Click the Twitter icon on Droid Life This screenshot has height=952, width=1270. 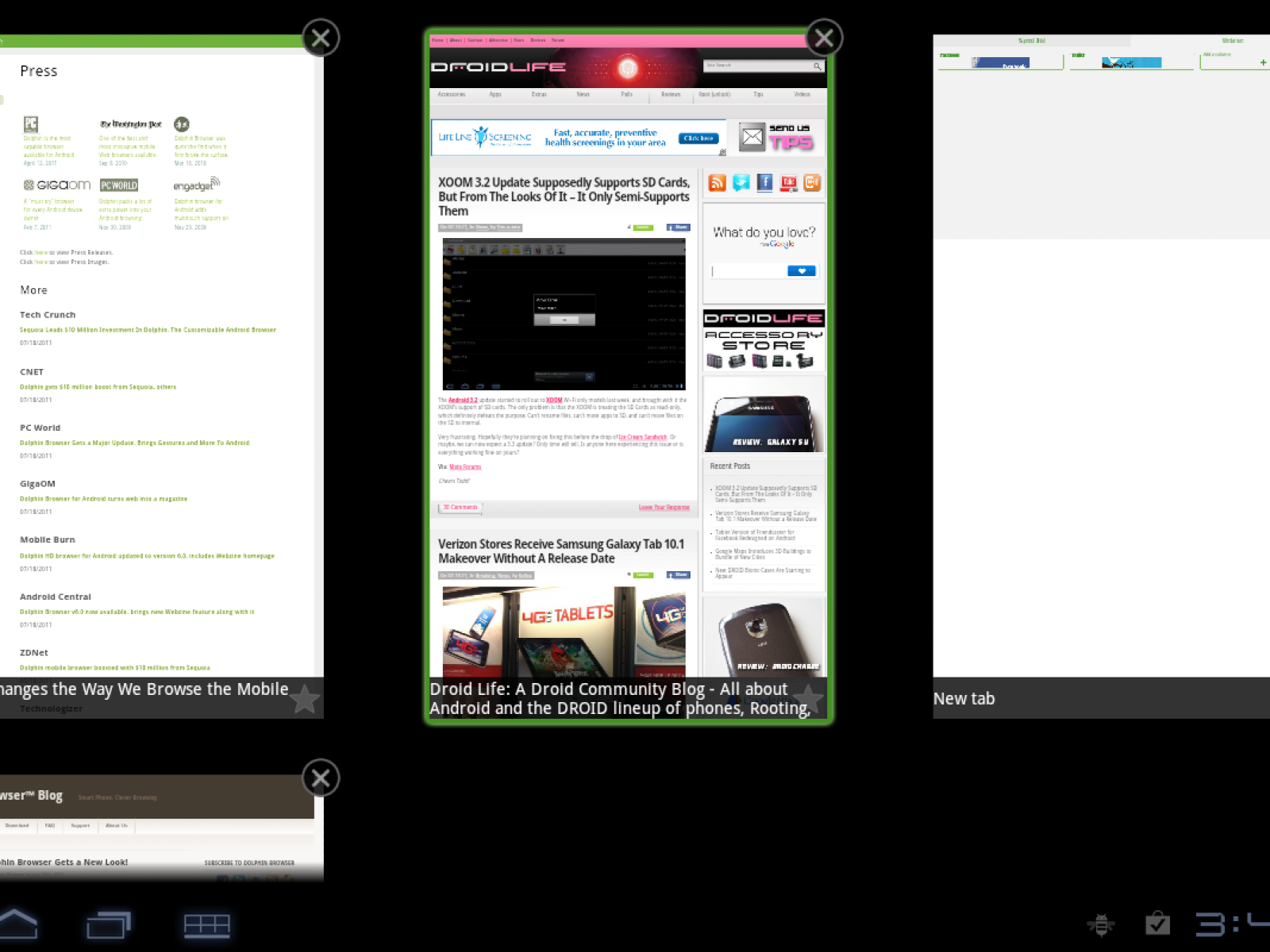(x=741, y=183)
